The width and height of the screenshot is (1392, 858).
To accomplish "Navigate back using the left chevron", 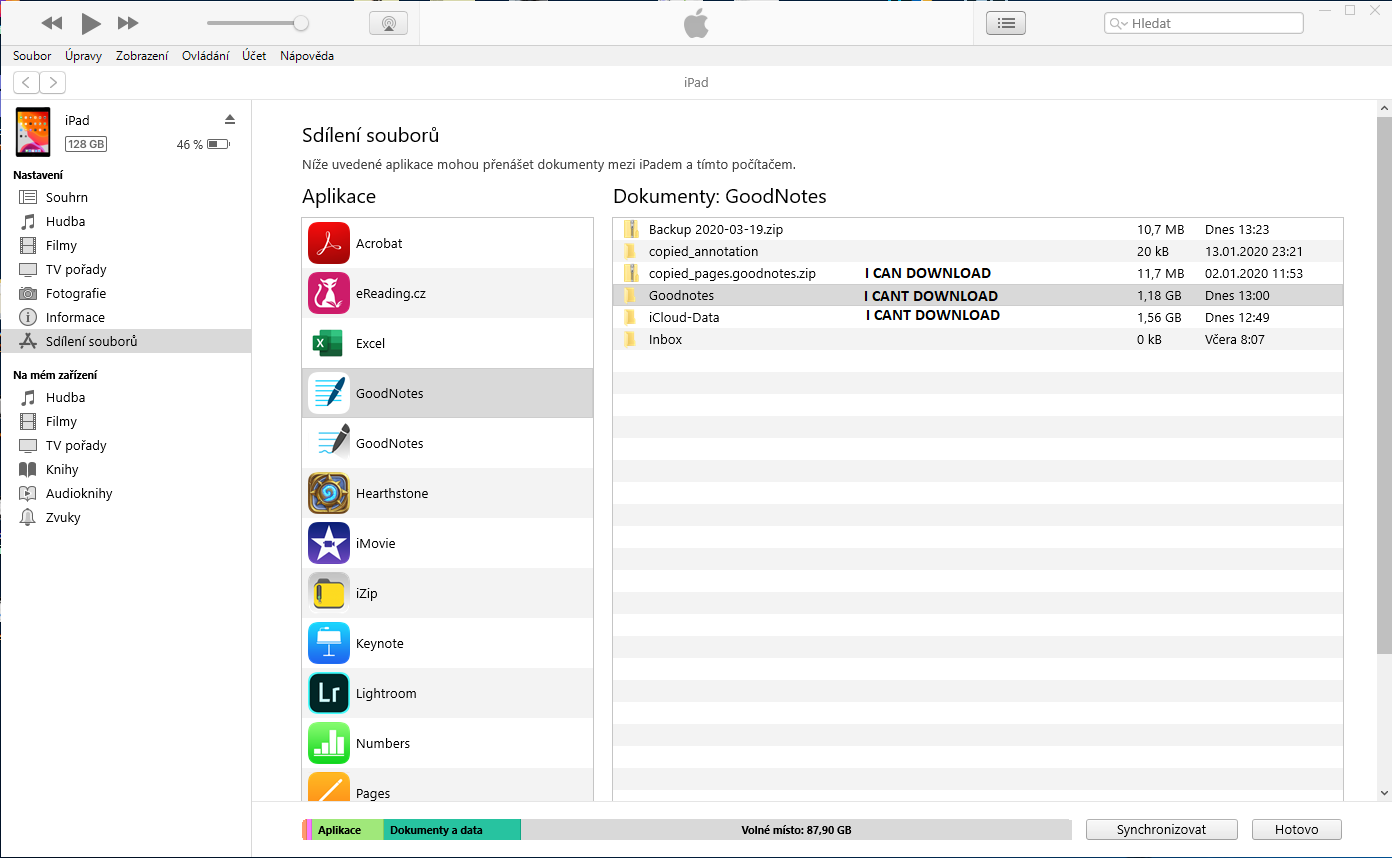I will click(25, 82).
